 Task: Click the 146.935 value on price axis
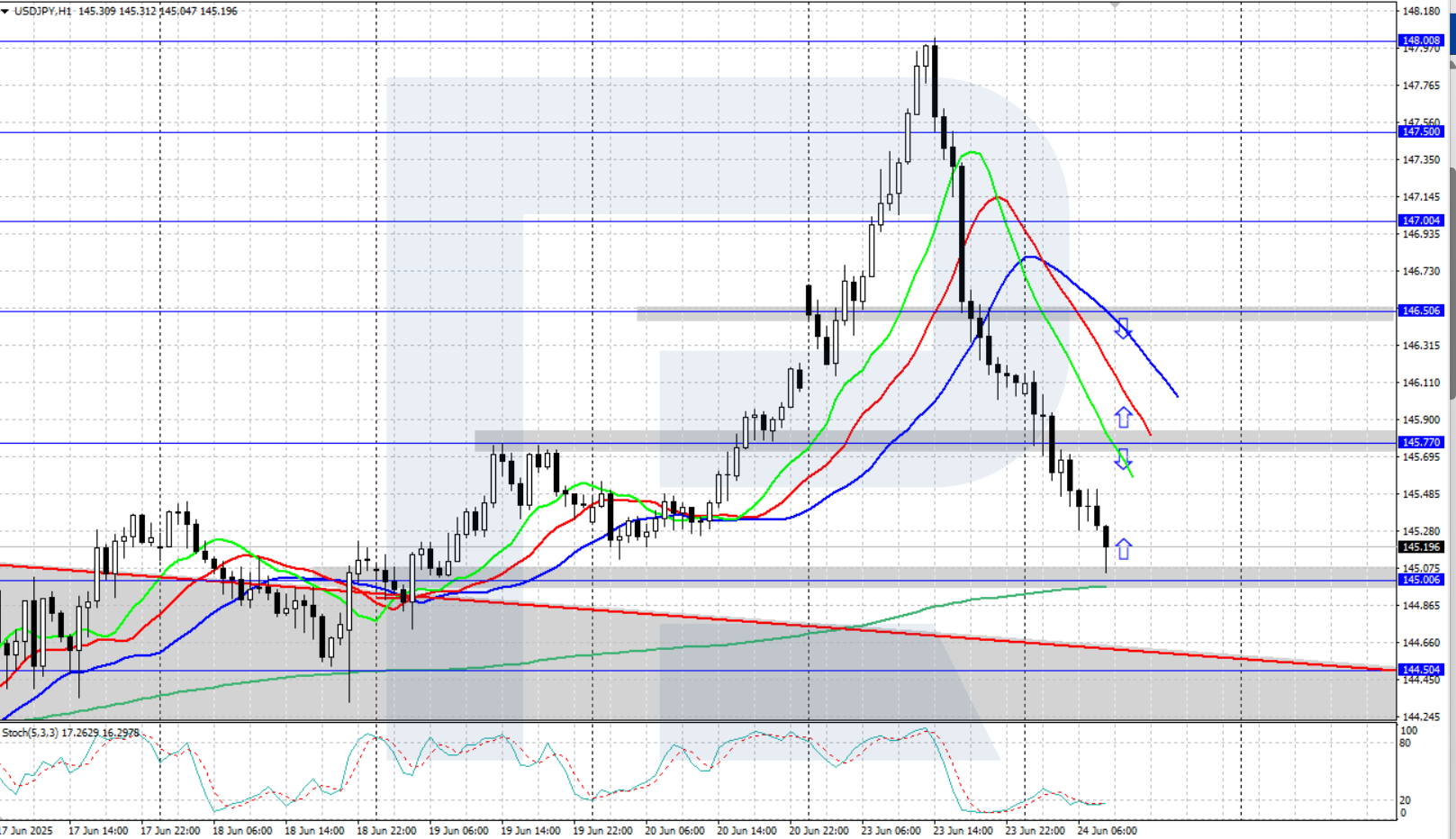tap(1422, 234)
